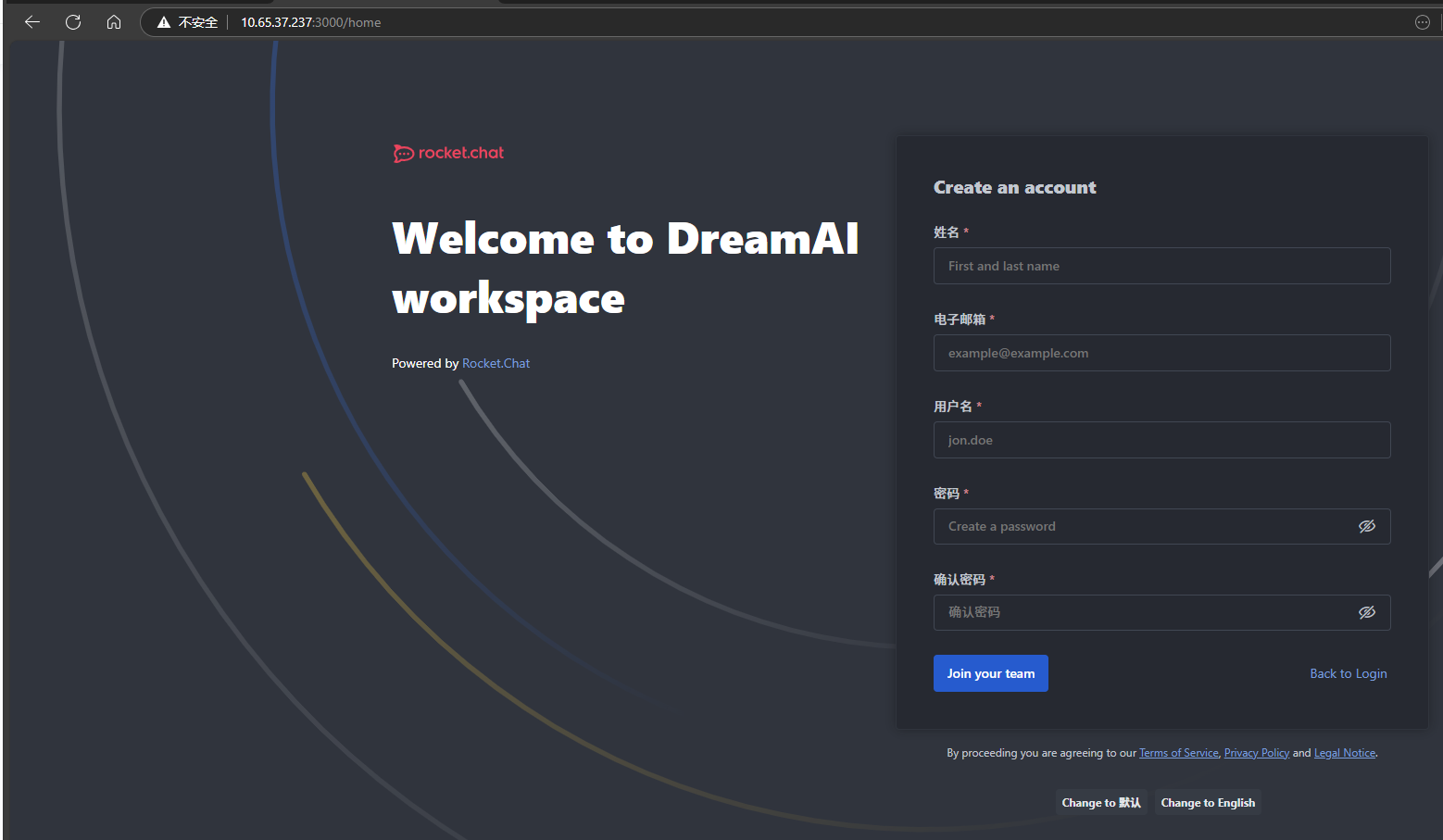This screenshot has height=840, width=1443.
Task: Click Change to 默认 language button
Action: pyautogui.click(x=1101, y=803)
